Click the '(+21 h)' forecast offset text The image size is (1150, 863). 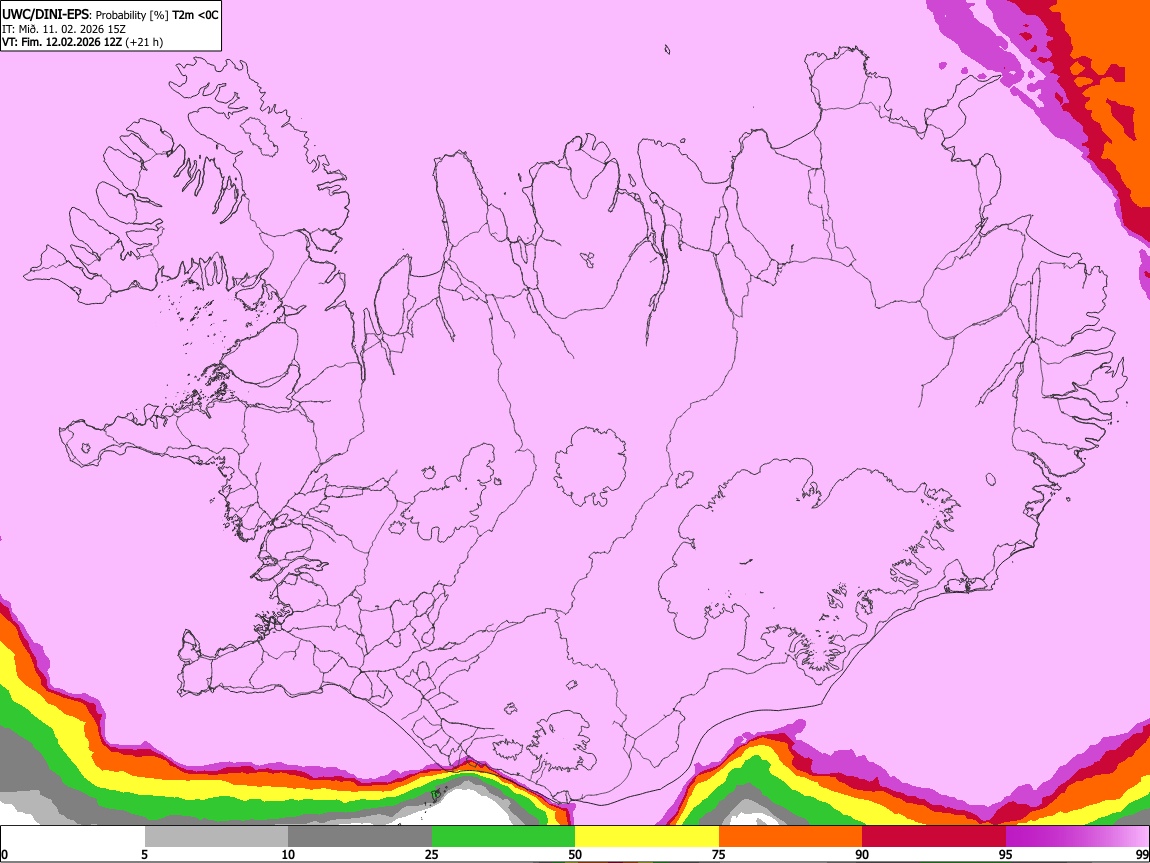[144, 42]
